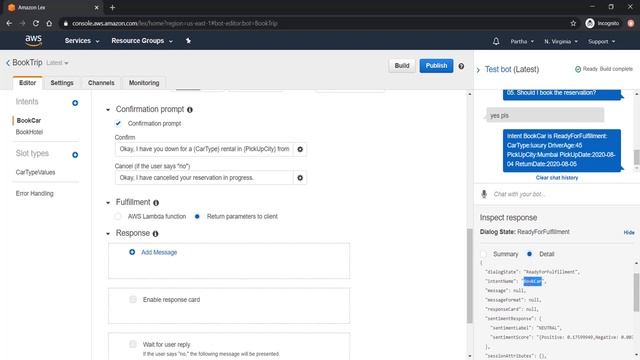Viewport: 640px width, 360px height.
Task: Open the Services dropdown menu
Action: pos(82,41)
